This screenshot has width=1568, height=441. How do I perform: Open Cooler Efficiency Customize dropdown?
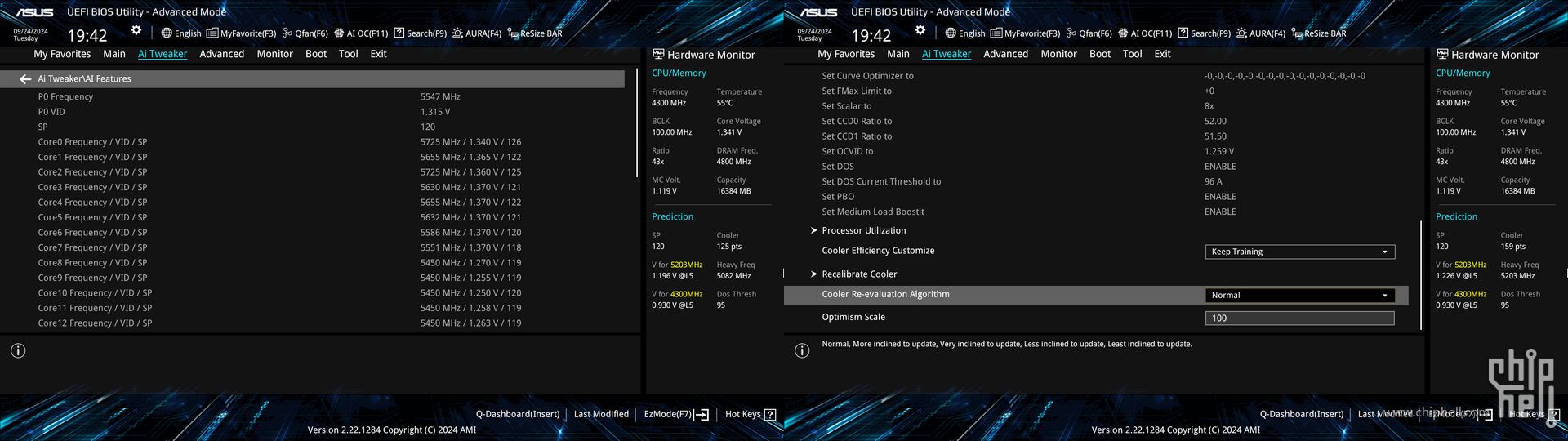click(1300, 252)
